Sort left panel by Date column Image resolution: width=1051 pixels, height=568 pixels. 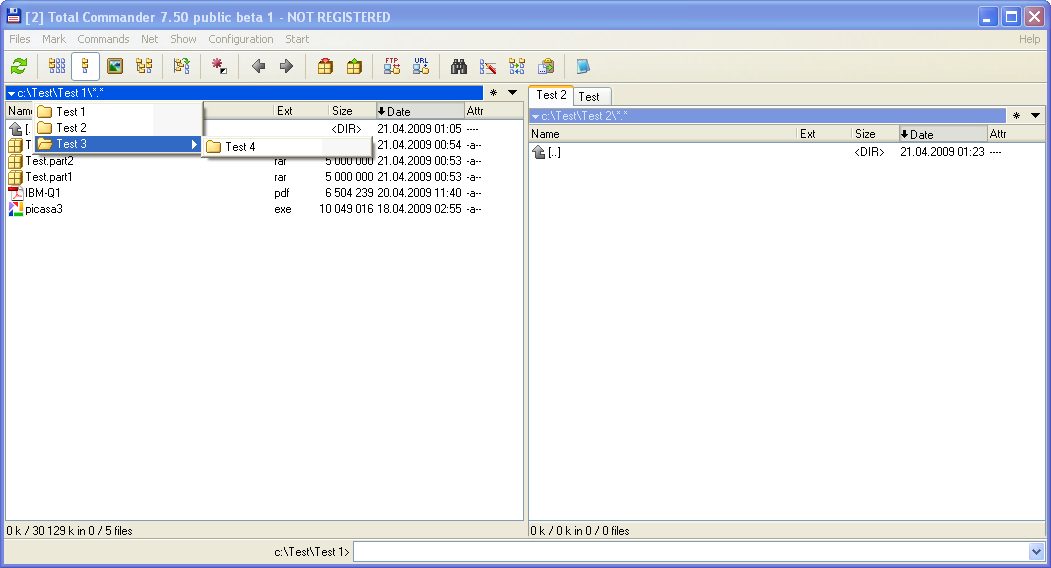tap(420, 111)
